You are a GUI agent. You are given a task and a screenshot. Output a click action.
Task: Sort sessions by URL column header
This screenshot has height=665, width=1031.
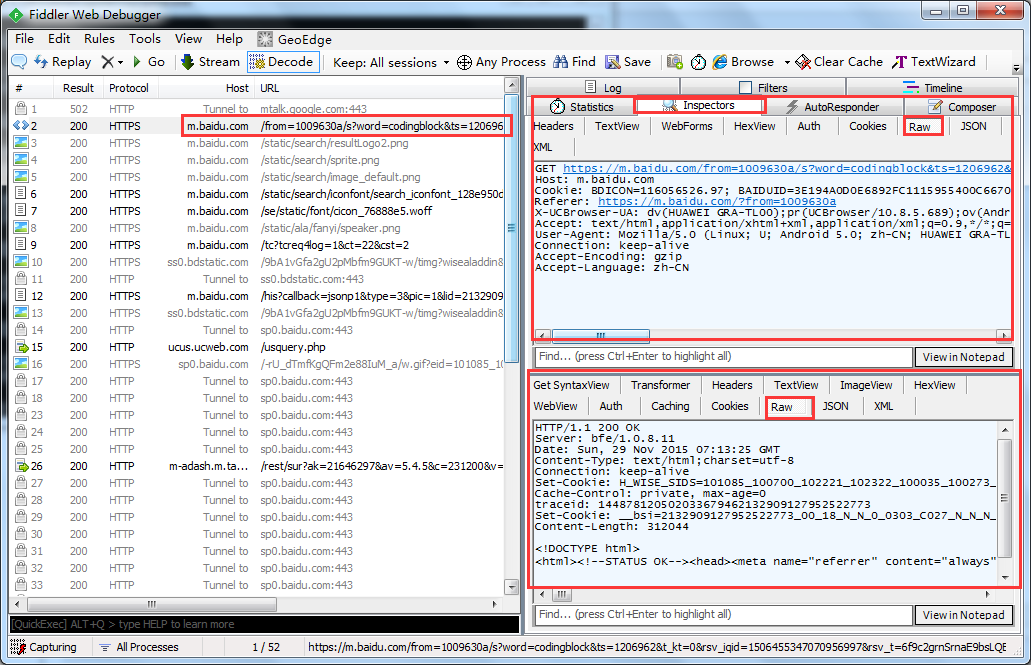pos(379,87)
